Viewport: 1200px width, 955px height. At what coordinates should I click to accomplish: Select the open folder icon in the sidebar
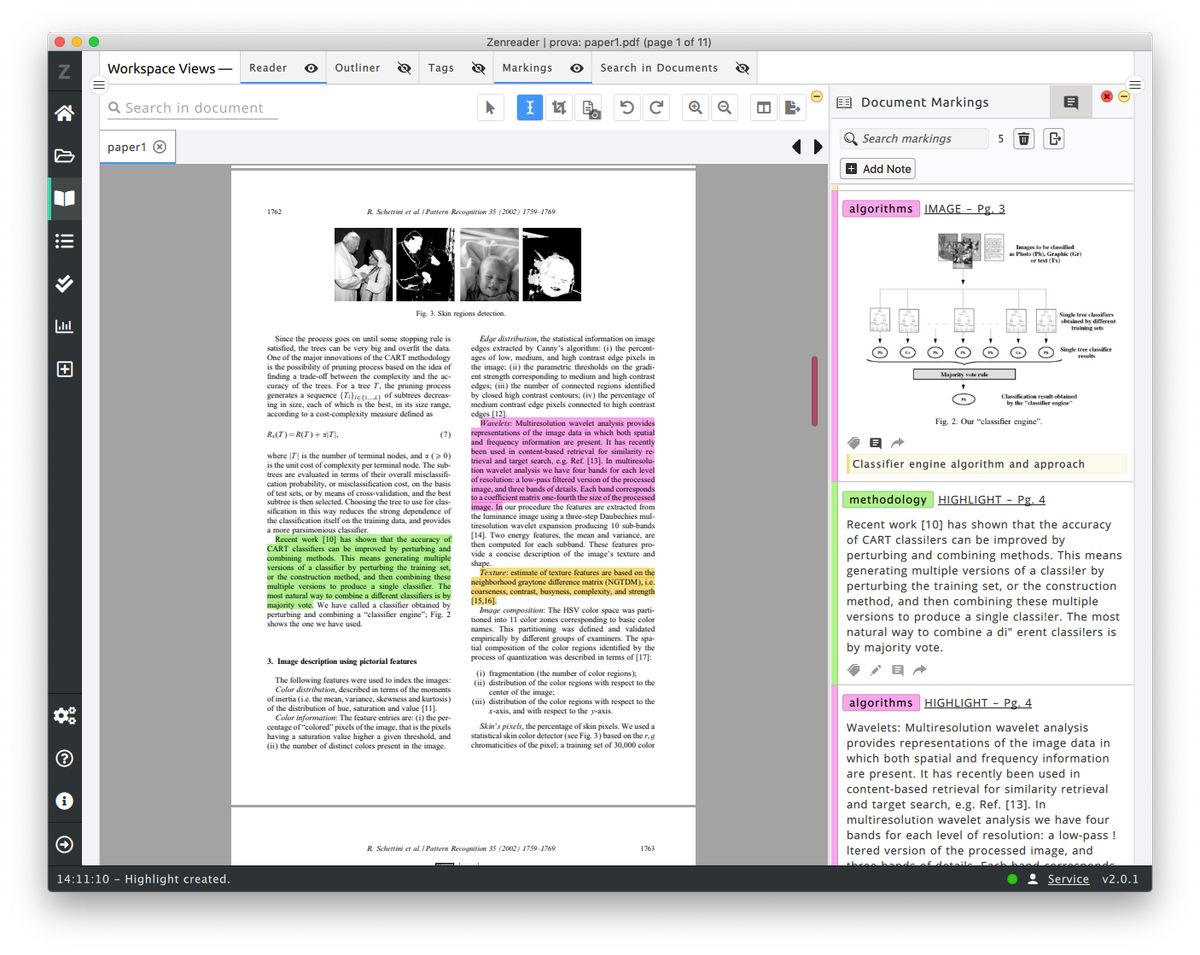point(64,156)
